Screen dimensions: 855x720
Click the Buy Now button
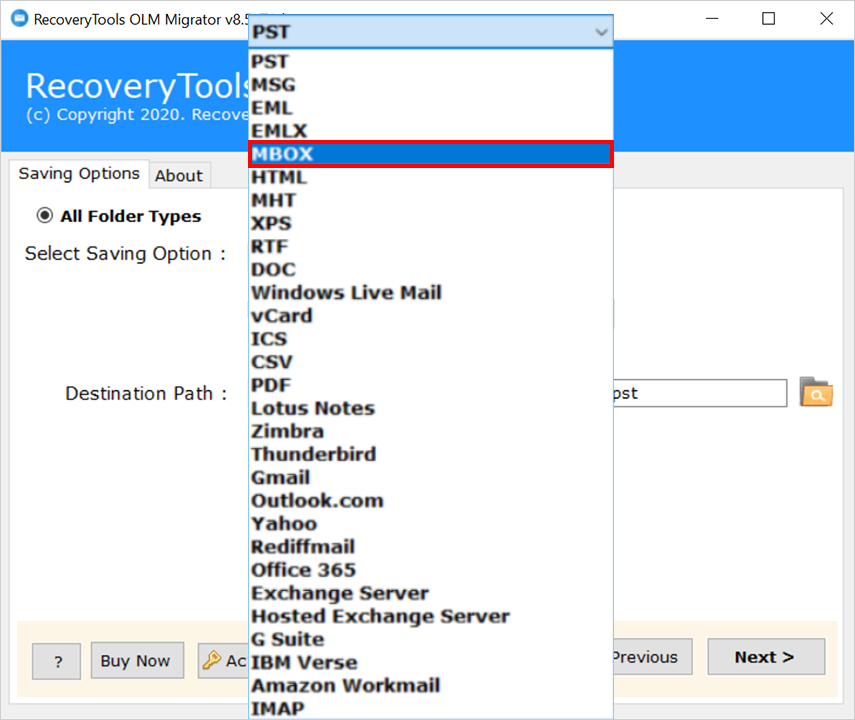point(137,661)
